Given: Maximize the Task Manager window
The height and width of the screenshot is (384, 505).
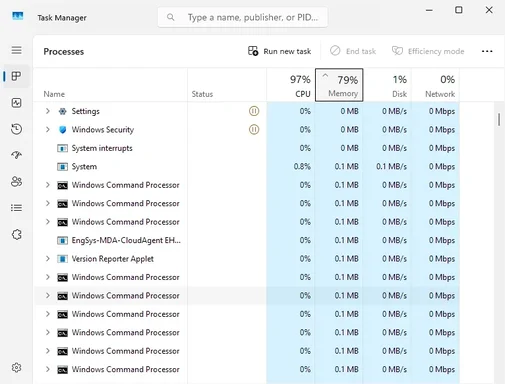Looking at the screenshot, I should pyautogui.click(x=459, y=10).
